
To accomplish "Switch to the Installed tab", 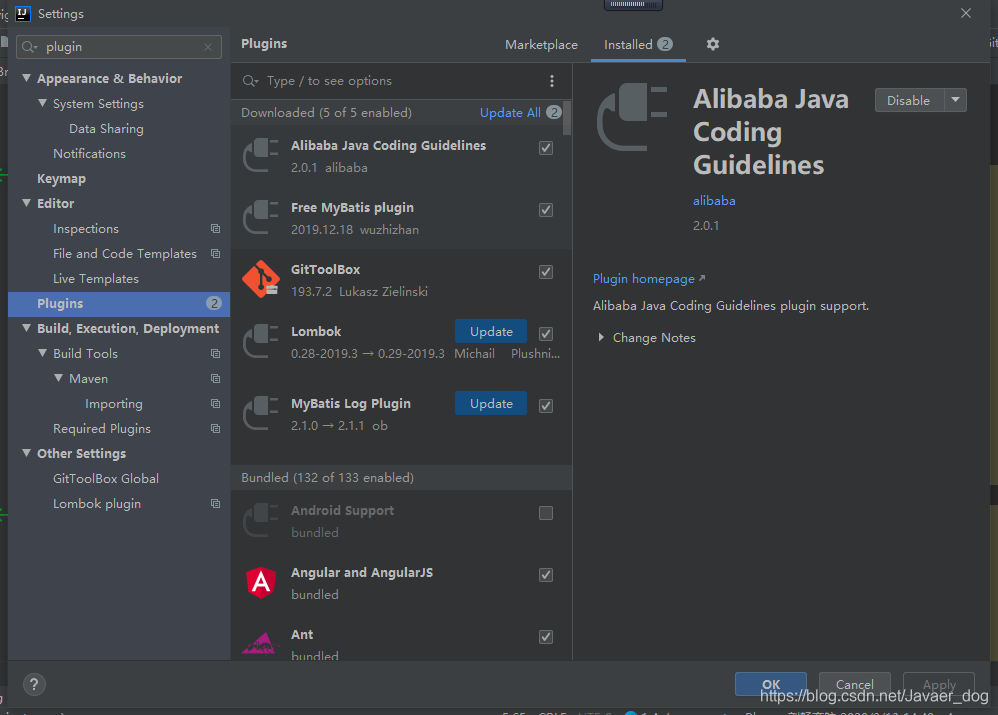I will [x=638, y=45].
